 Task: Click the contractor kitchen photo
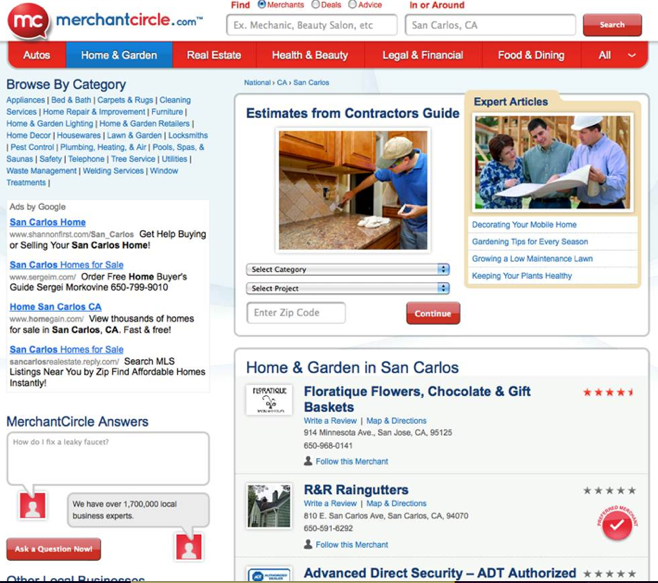pos(353,190)
